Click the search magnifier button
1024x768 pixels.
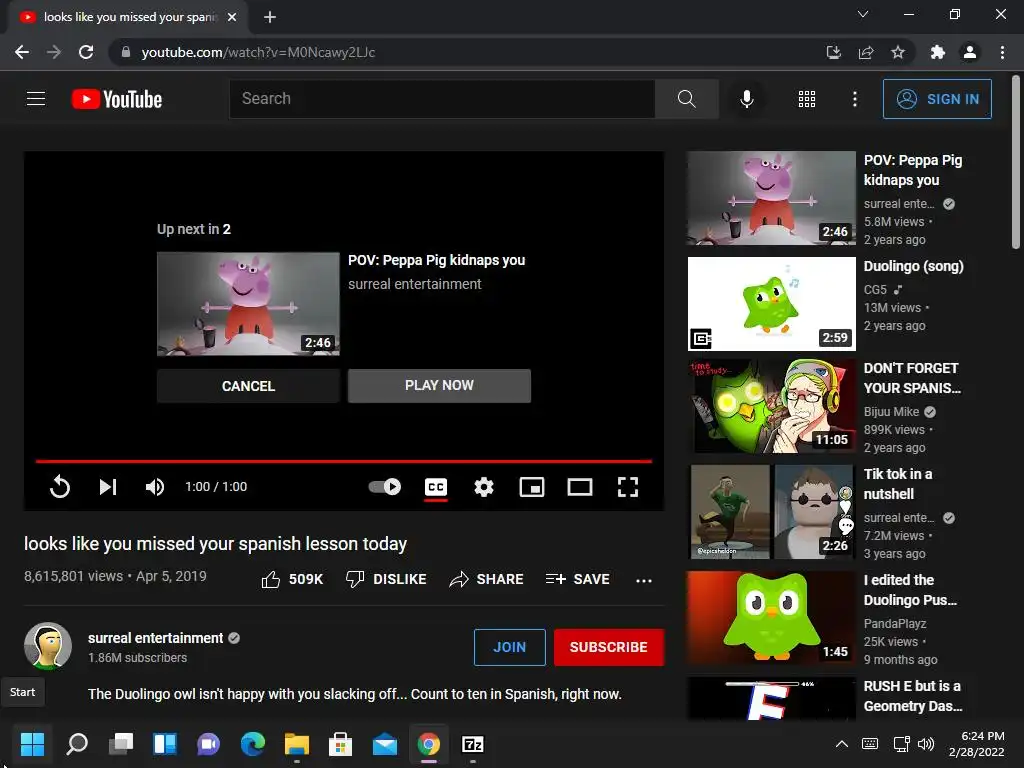pos(686,99)
